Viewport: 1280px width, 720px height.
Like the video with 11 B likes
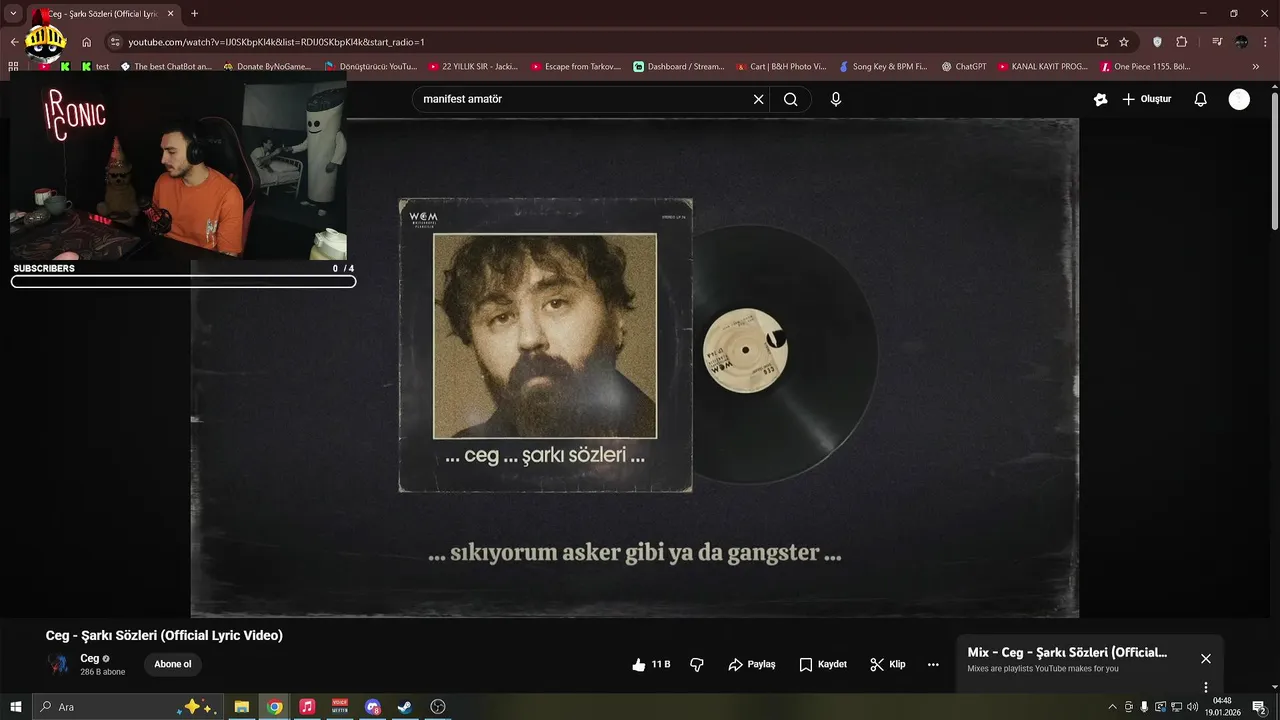[x=651, y=664]
